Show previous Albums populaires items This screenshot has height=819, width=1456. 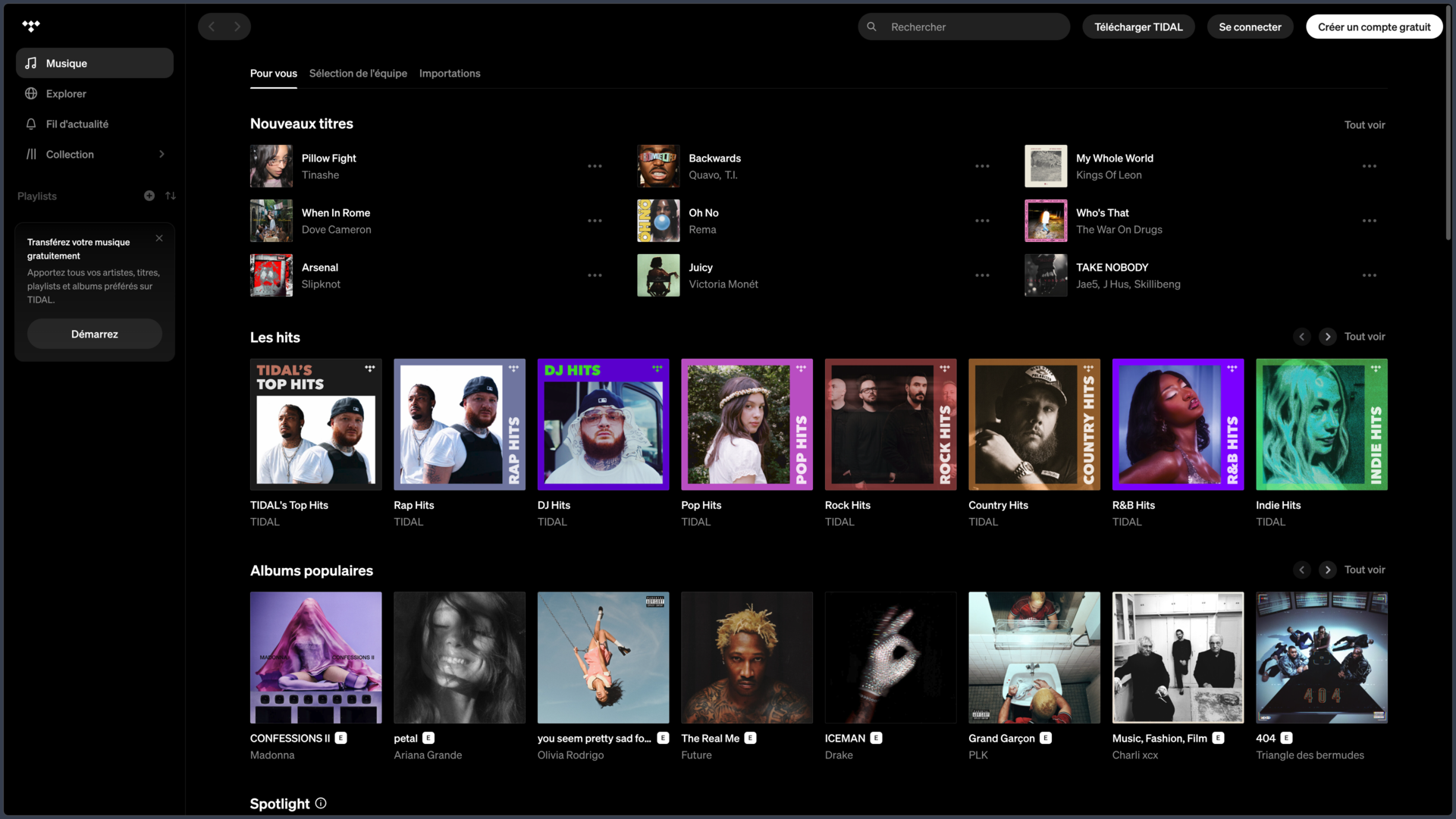point(1302,570)
